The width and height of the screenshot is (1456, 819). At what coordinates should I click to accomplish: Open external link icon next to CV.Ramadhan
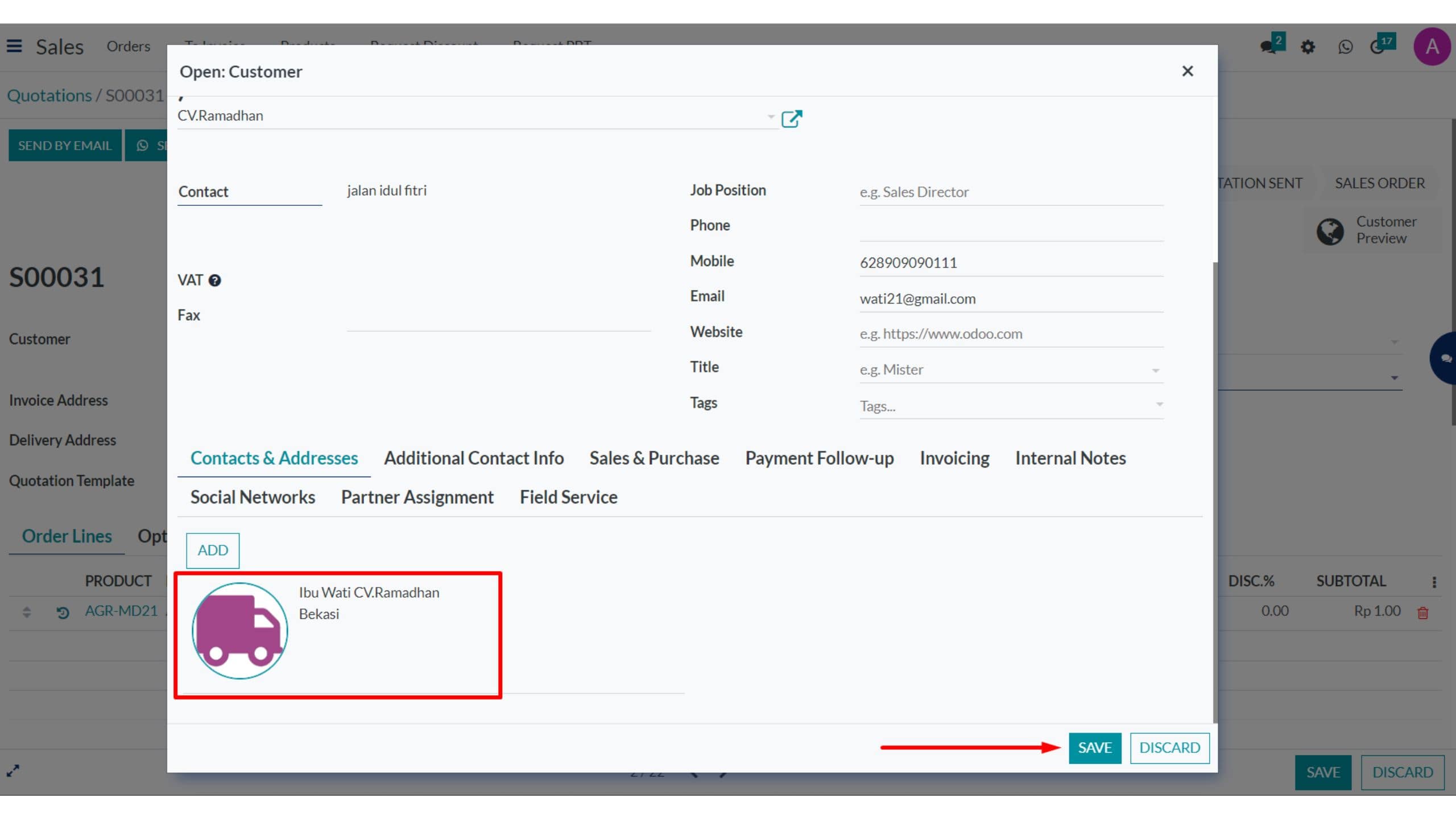click(791, 118)
